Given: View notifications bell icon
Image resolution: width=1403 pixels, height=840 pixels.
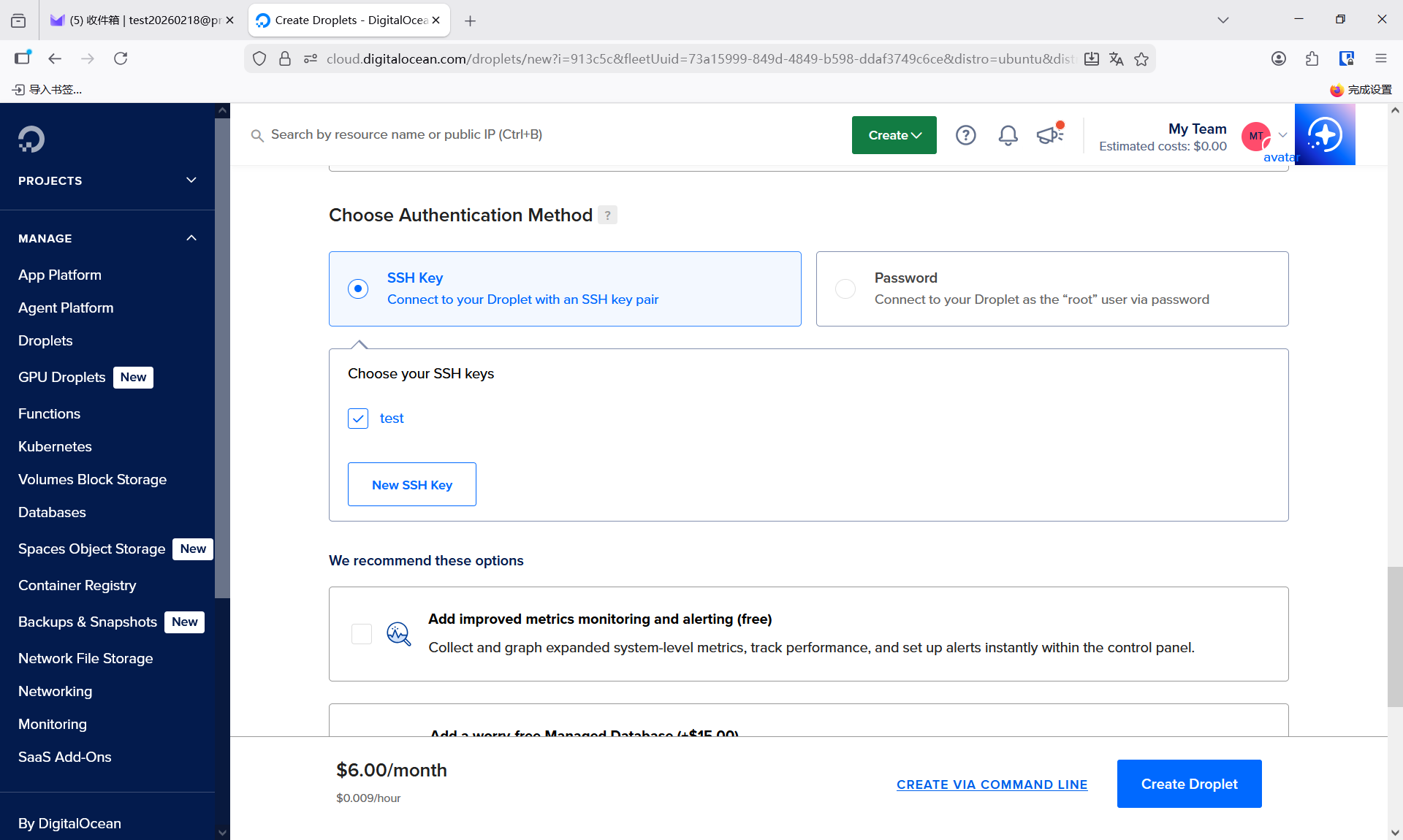Looking at the screenshot, I should 1008,135.
